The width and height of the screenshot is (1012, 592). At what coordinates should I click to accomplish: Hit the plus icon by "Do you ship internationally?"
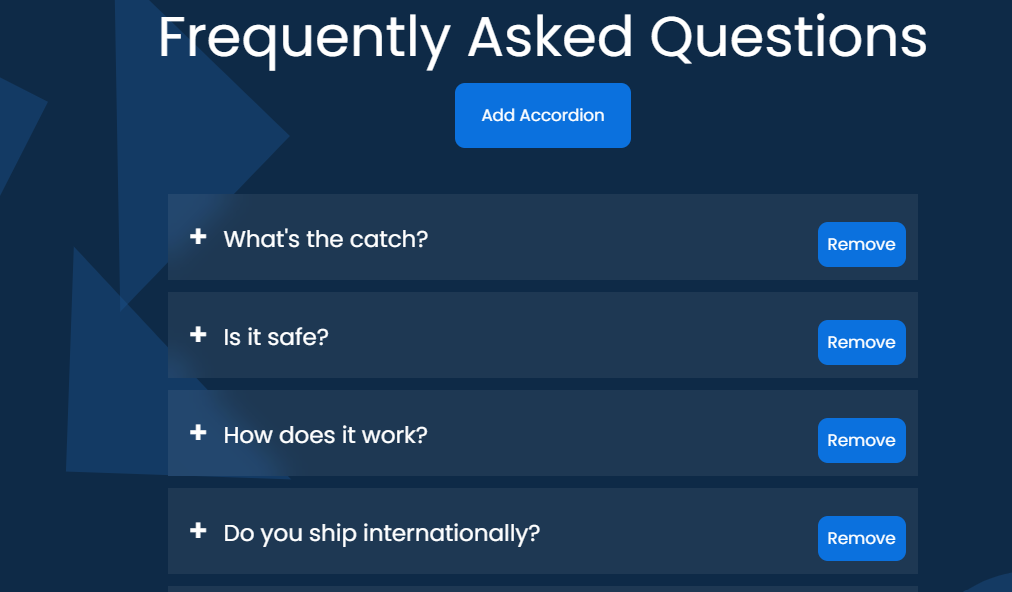(198, 531)
